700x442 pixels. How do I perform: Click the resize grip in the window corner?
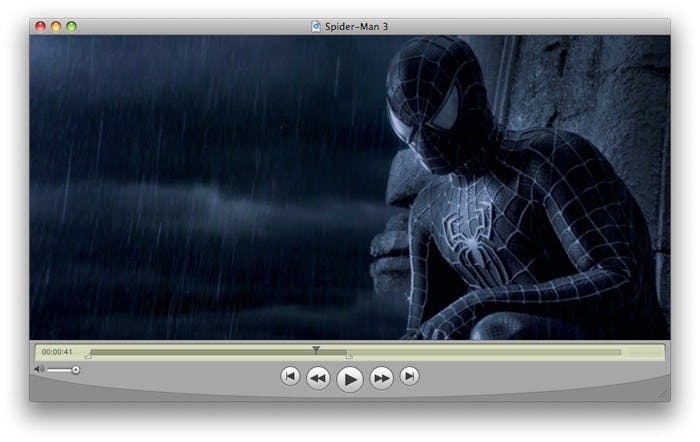(x=664, y=395)
